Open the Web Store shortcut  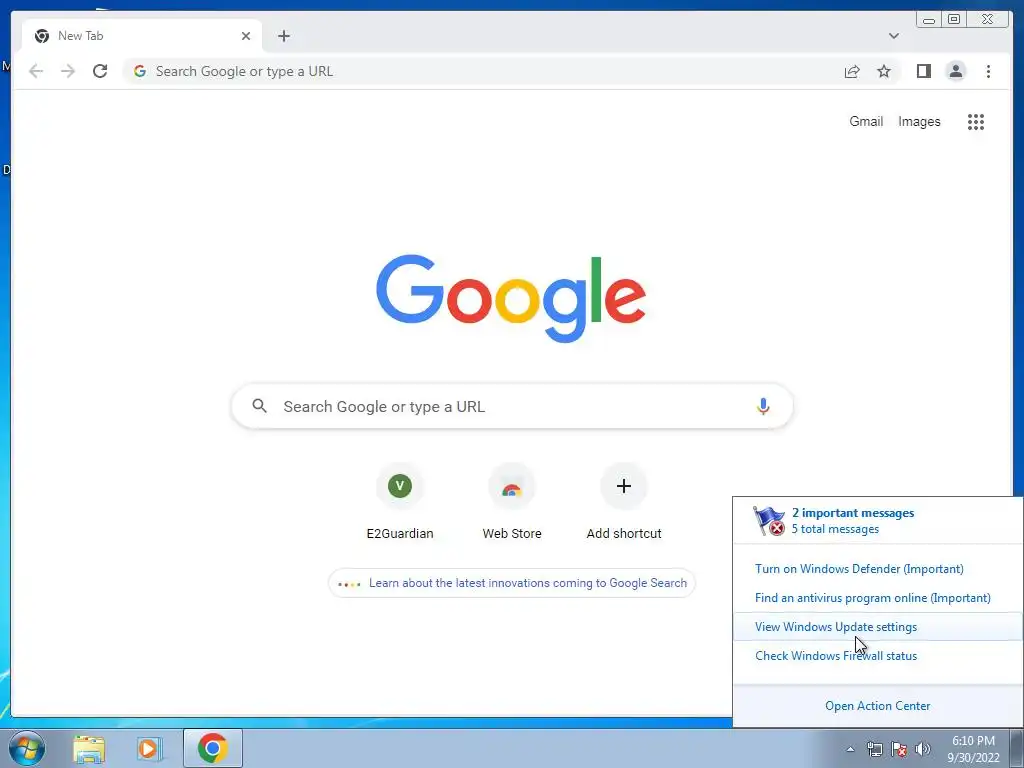512,501
